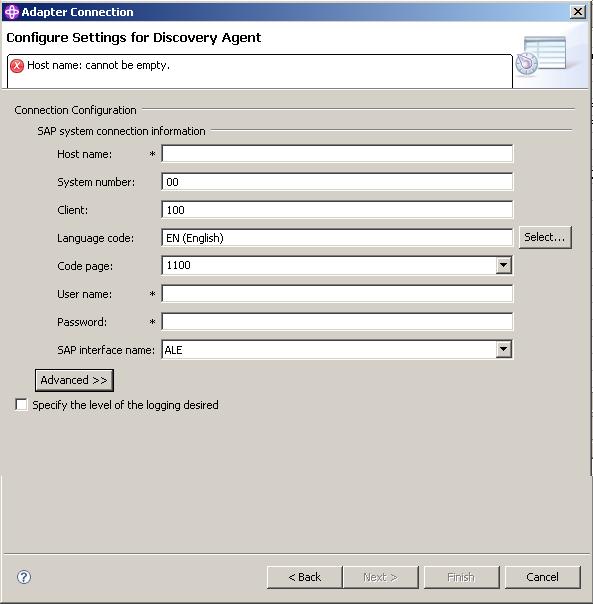The height and width of the screenshot is (604, 593).
Task: Open the Code page dropdown arrow
Action: coord(504,265)
